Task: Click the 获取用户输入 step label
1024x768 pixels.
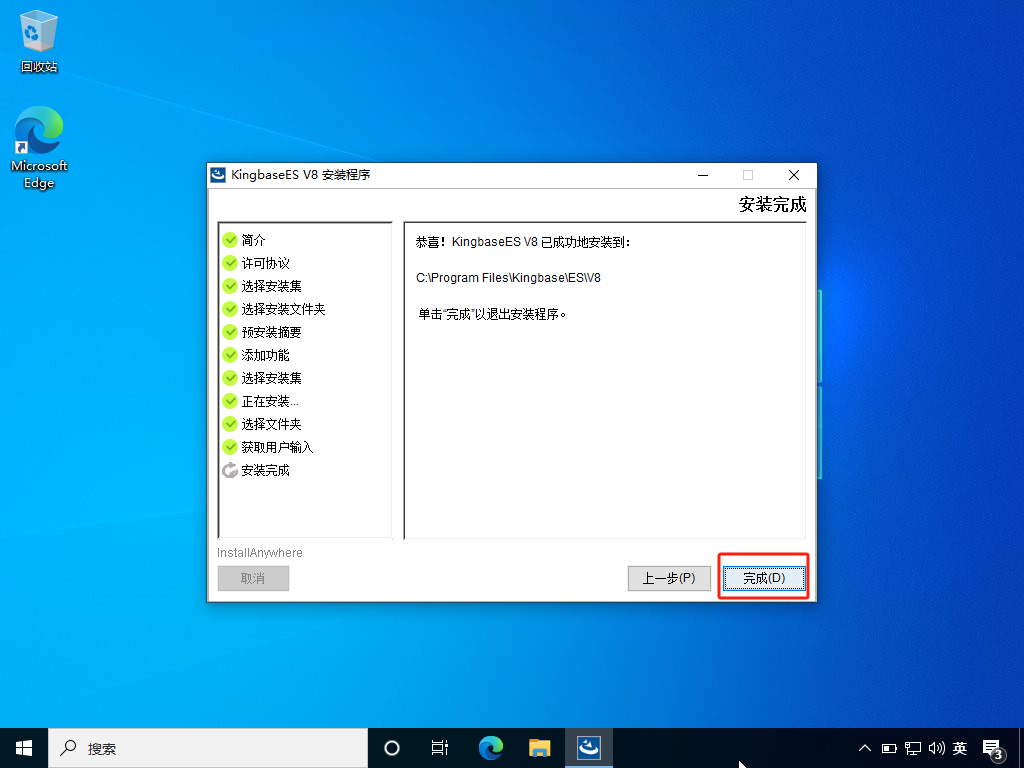Action: click(x=278, y=447)
